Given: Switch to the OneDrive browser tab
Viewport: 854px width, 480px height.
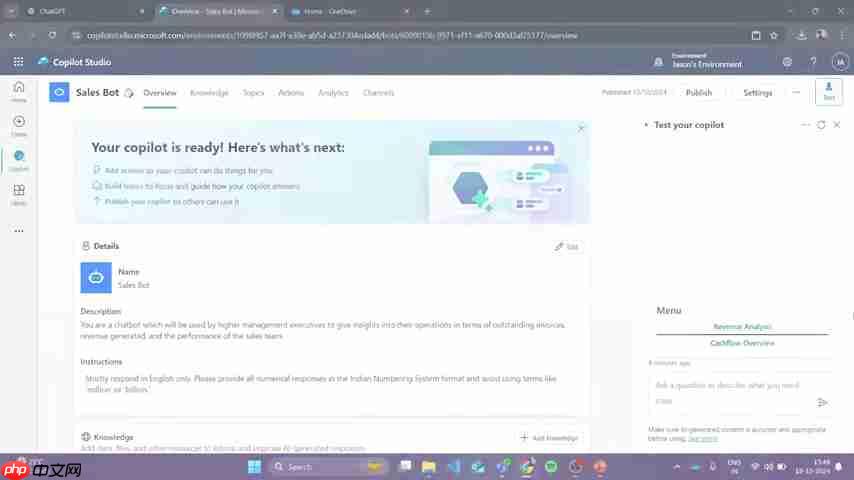Looking at the screenshot, I should pyautogui.click(x=350, y=11).
